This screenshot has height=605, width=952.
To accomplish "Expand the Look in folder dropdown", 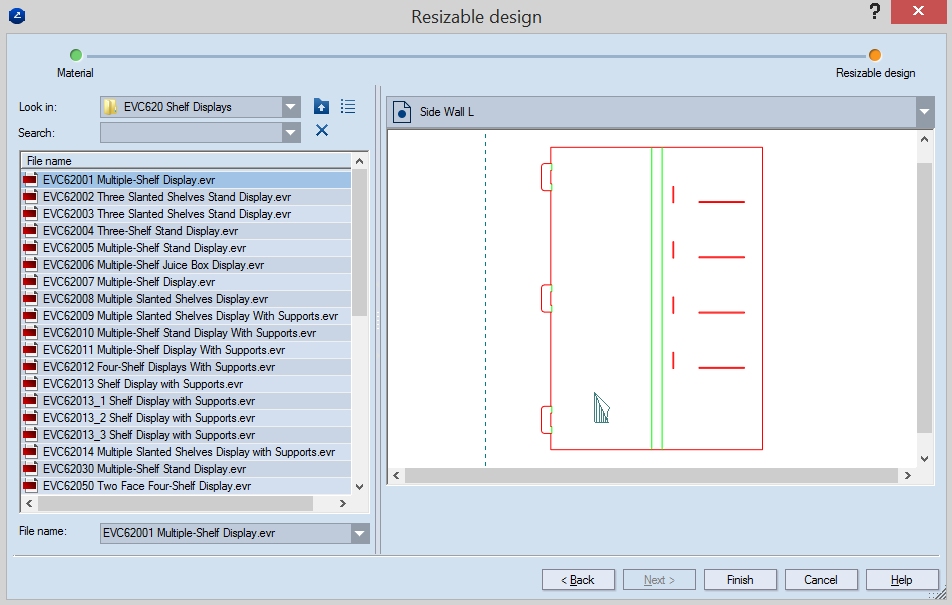I will tap(291, 107).
